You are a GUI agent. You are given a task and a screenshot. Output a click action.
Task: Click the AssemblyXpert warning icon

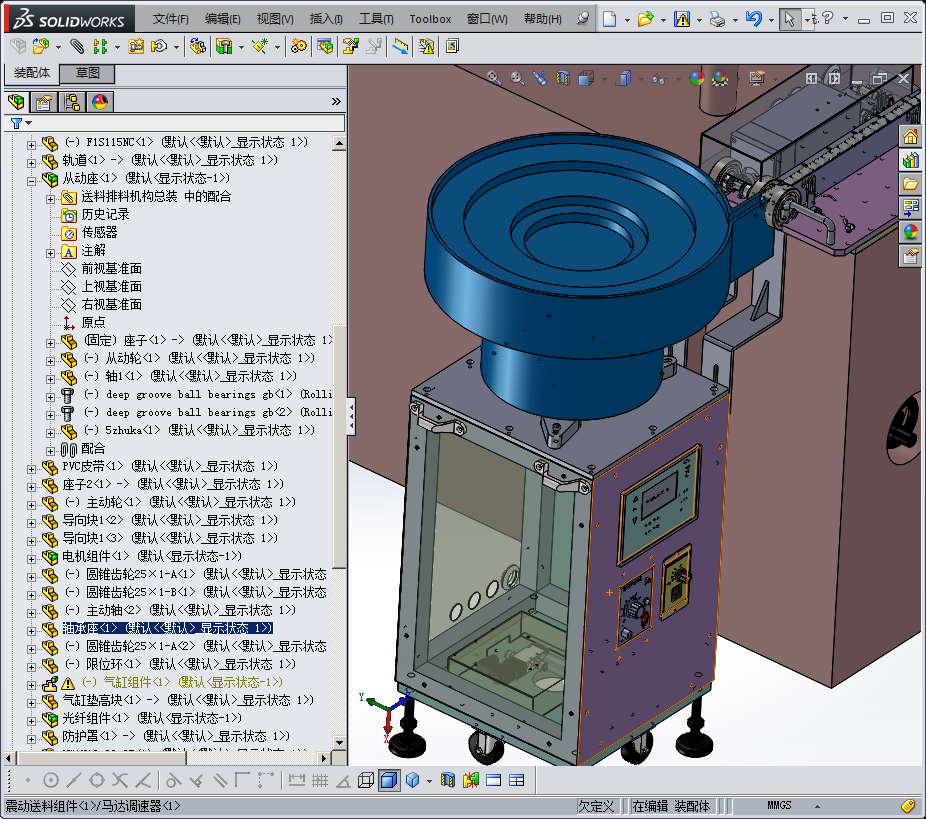tap(426, 46)
